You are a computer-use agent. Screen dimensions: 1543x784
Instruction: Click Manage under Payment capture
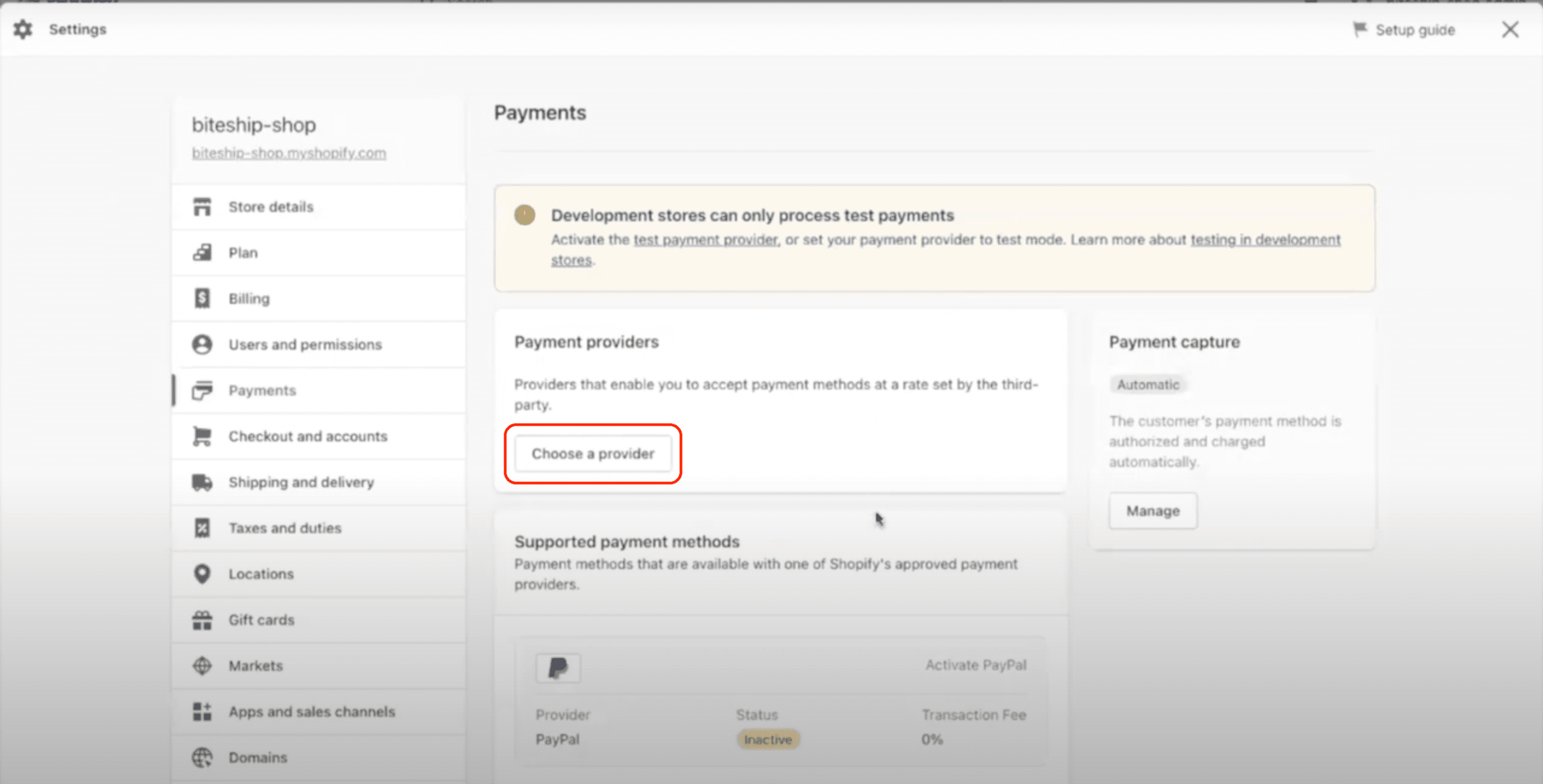1153,511
